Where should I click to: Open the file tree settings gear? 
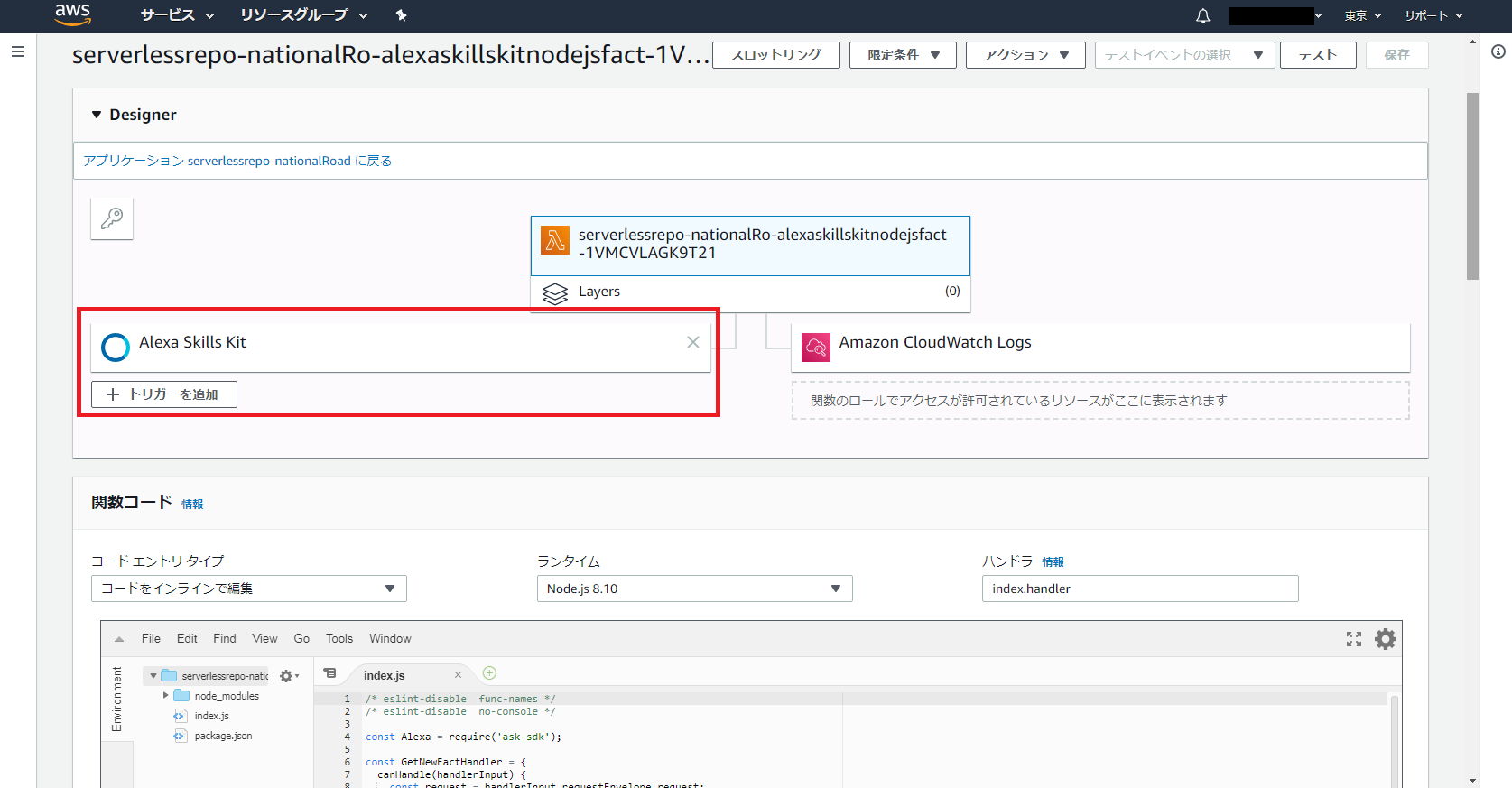[288, 676]
